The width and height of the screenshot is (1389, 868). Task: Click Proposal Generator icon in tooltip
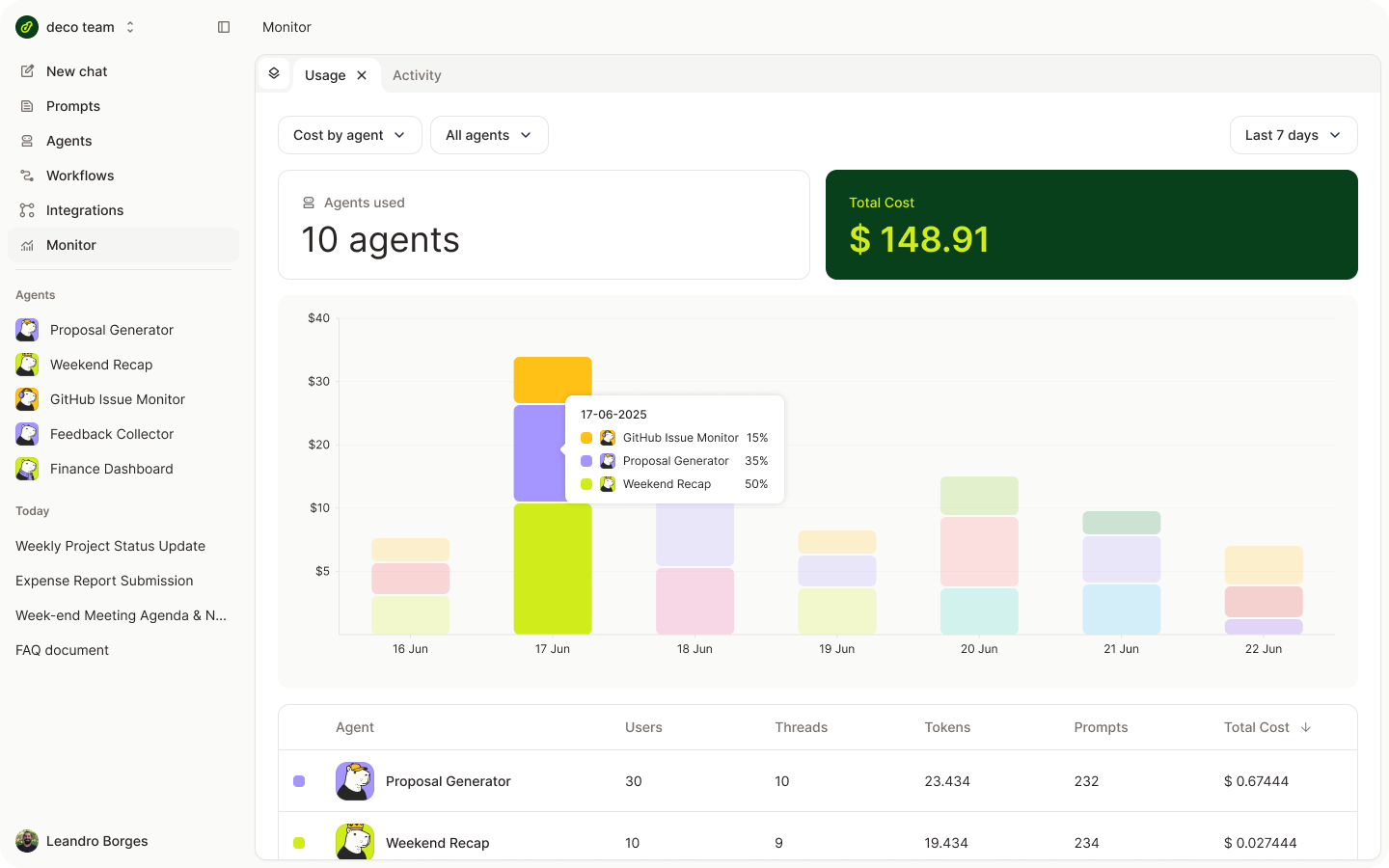(608, 461)
